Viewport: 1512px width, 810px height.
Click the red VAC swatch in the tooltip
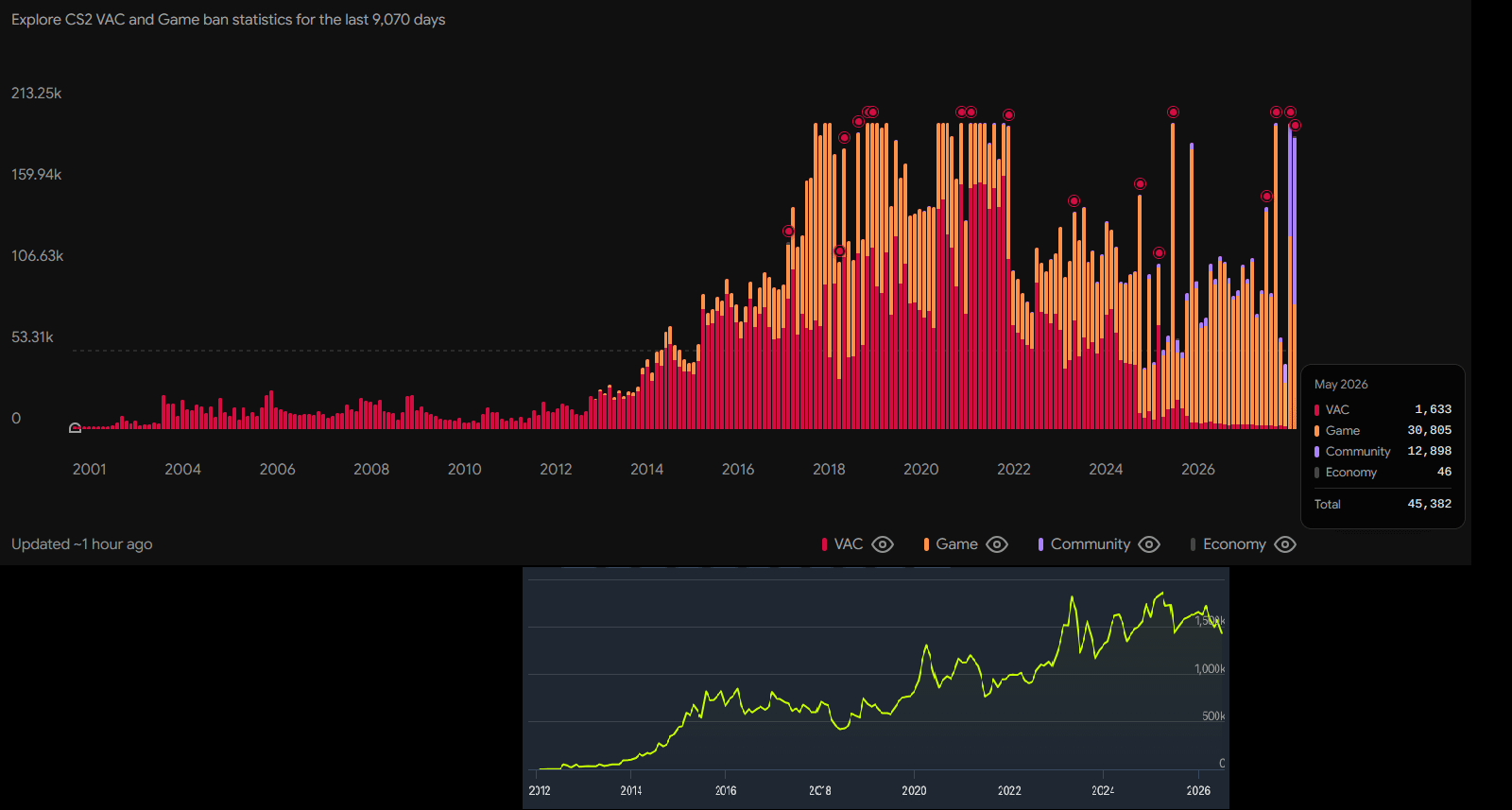pyautogui.click(x=1316, y=410)
